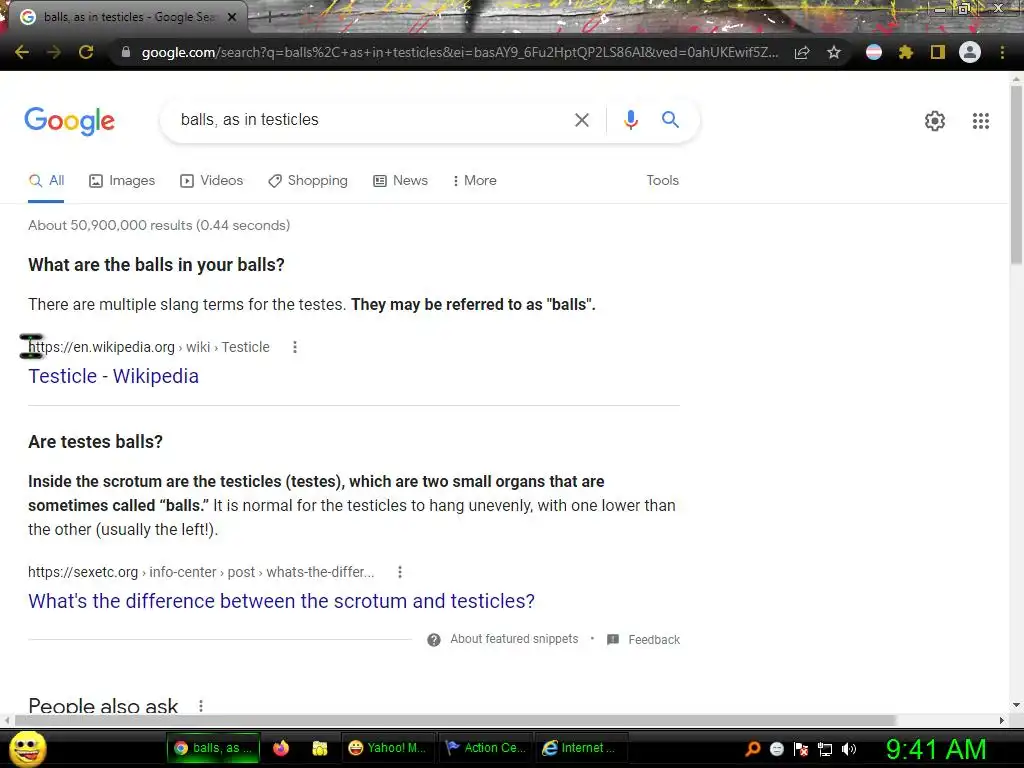Switch to the Internet Explorer taskbar window
This screenshot has width=1024, height=768.
pos(581,748)
